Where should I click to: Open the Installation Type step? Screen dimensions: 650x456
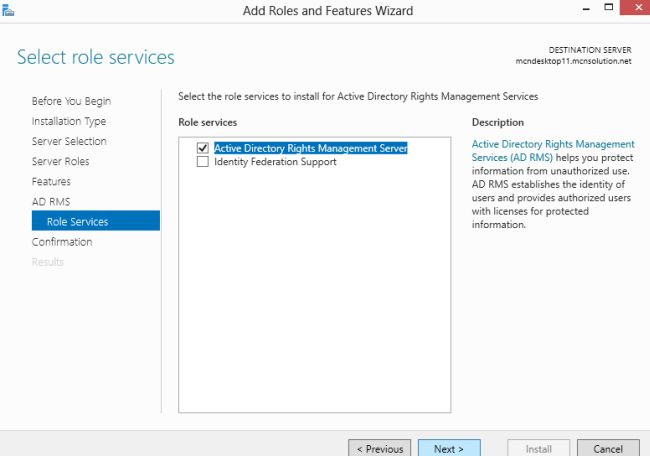click(69, 121)
